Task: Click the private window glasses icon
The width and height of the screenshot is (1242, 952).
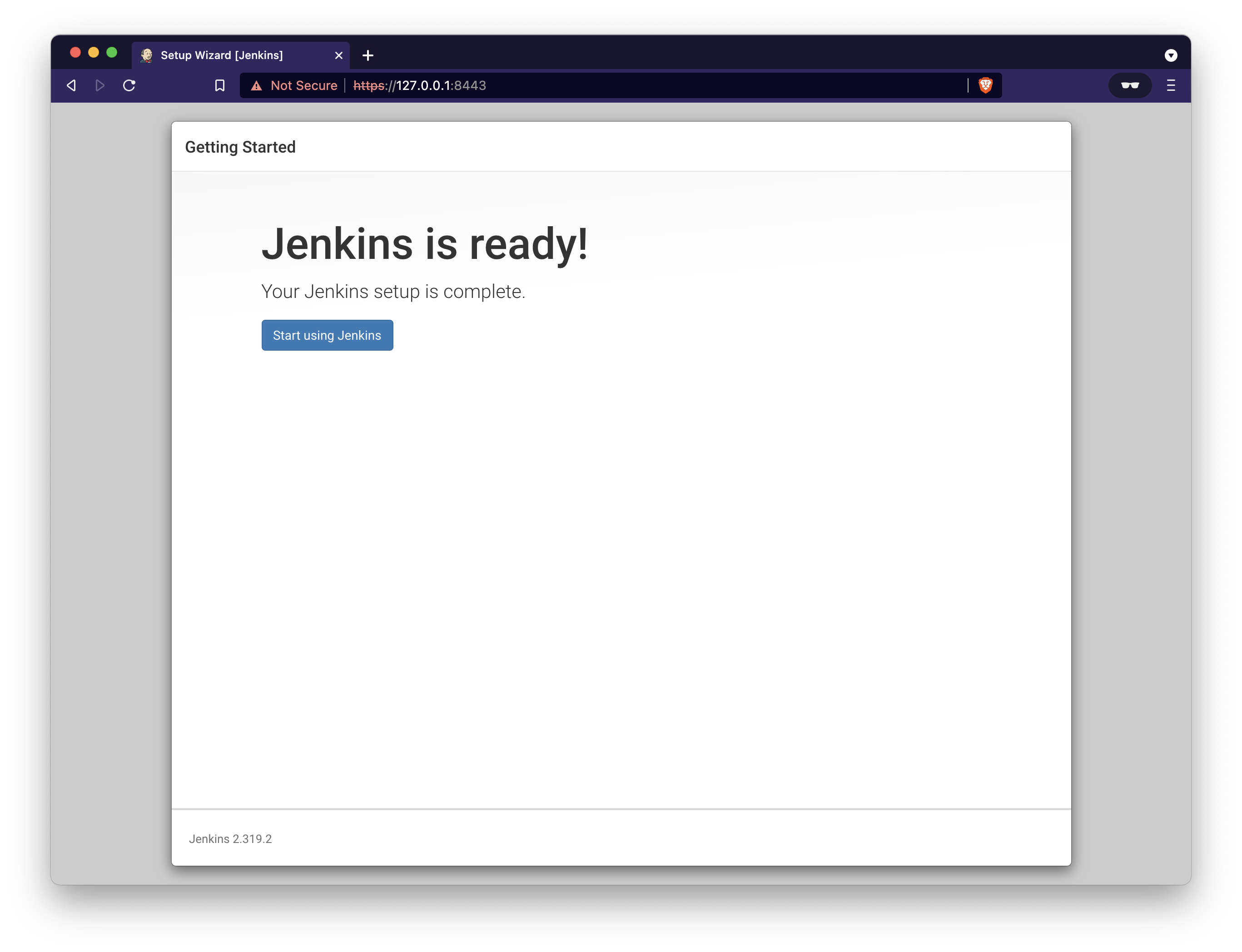Action: 1130,85
